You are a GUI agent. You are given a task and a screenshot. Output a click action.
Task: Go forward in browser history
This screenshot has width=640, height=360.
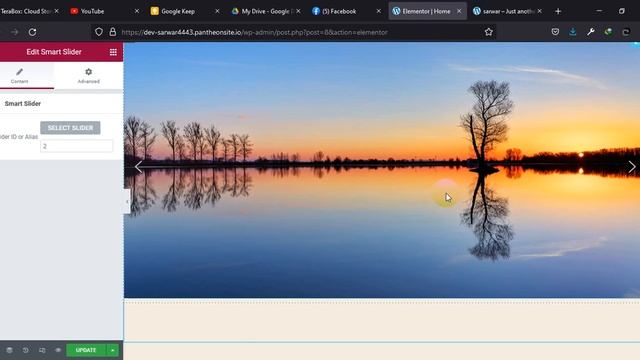(14, 32)
